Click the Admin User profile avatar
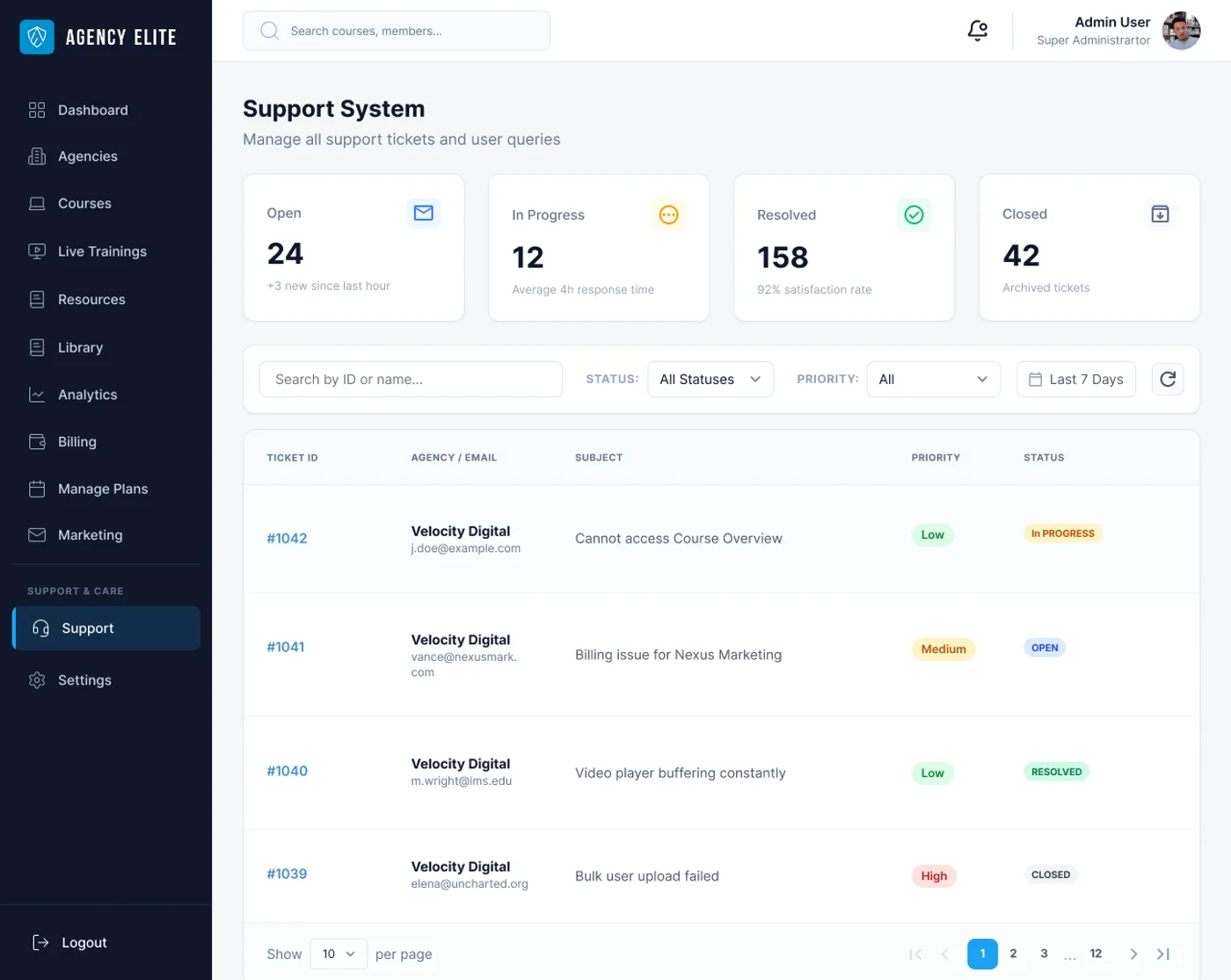Image resolution: width=1231 pixels, height=980 pixels. coord(1182,30)
